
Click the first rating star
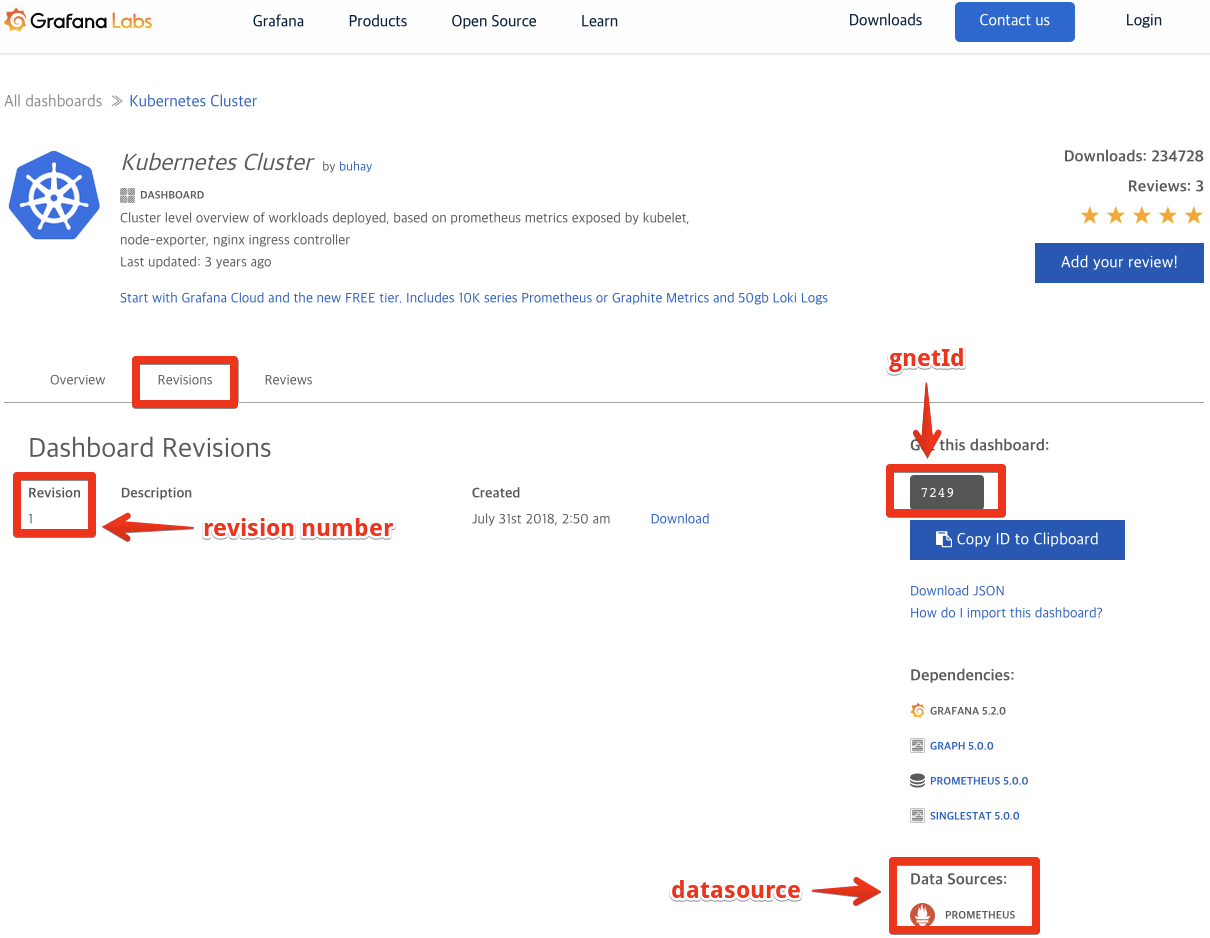tap(1090, 215)
